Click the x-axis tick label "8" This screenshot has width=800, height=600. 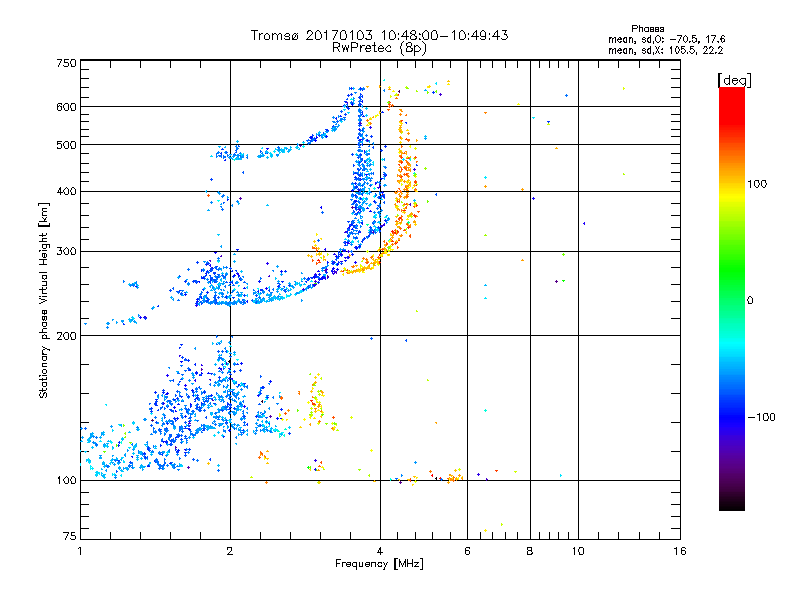coord(530,551)
